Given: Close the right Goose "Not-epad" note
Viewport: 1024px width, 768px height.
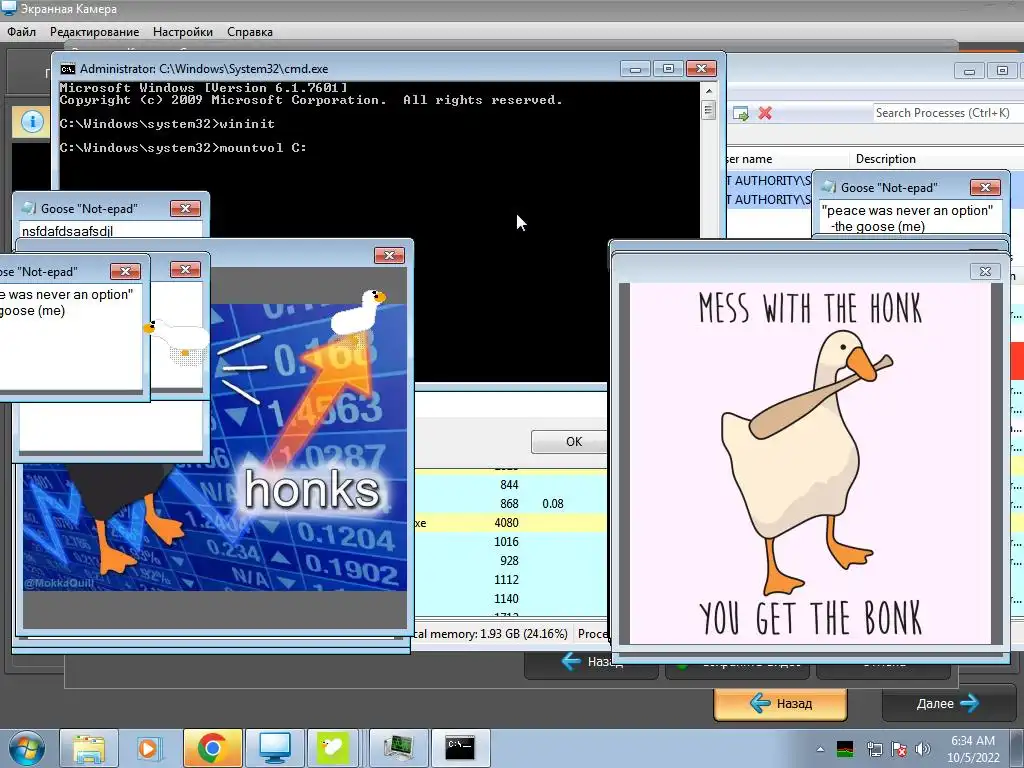Looking at the screenshot, I should [985, 187].
